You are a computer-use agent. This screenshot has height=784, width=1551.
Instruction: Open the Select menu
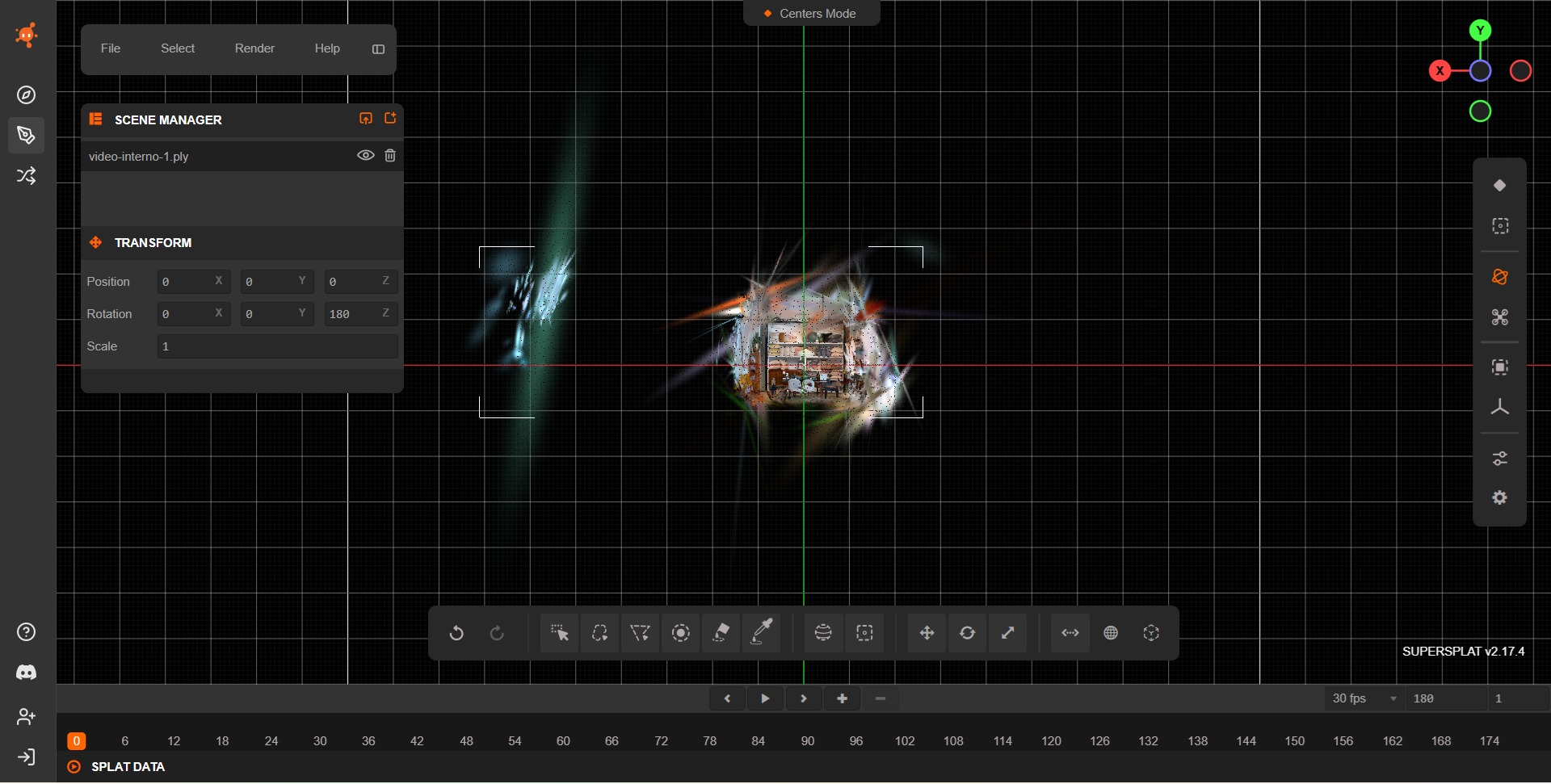click(178, 48)
